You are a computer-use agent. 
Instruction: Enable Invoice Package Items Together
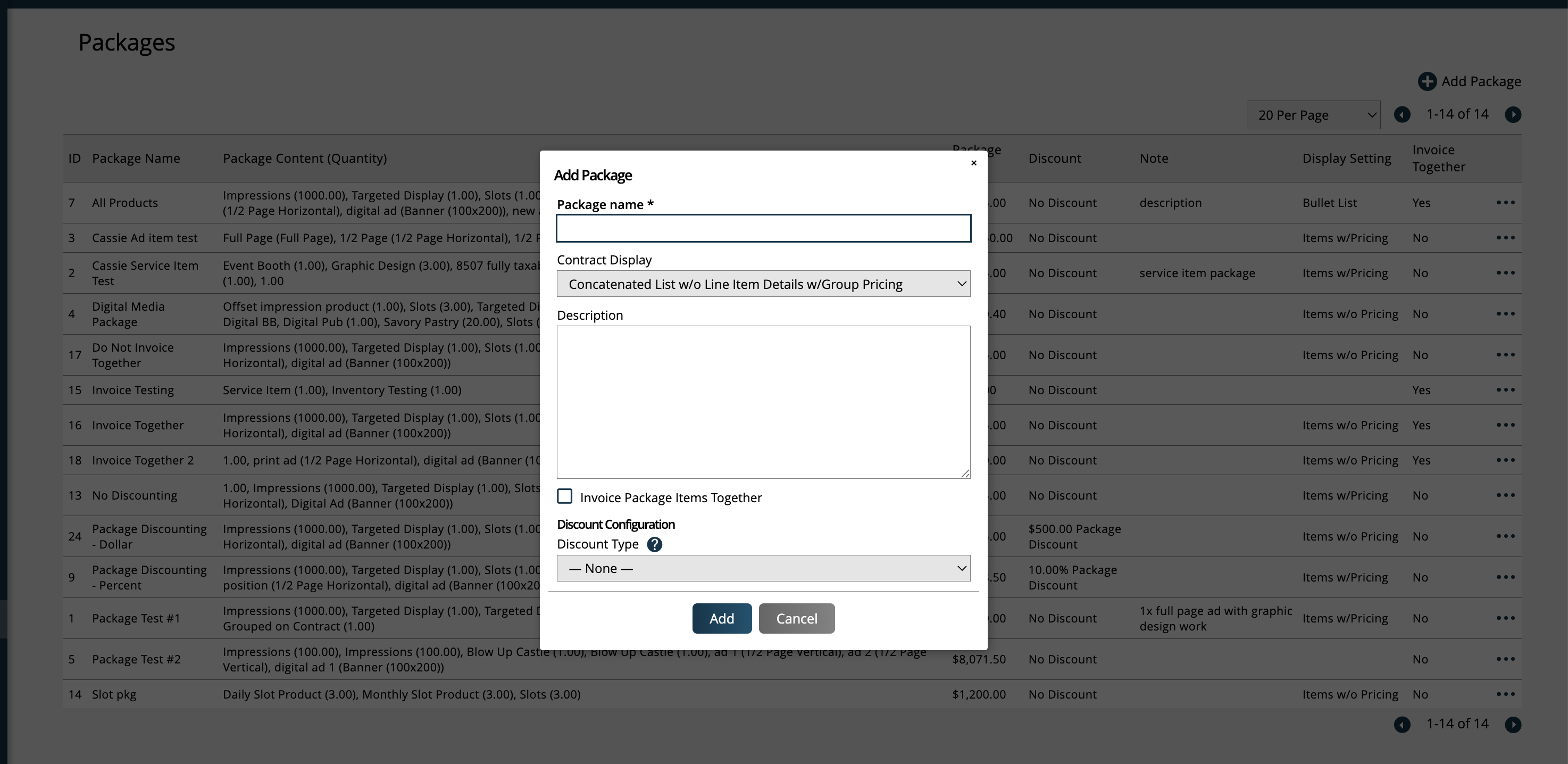(565, 496)
